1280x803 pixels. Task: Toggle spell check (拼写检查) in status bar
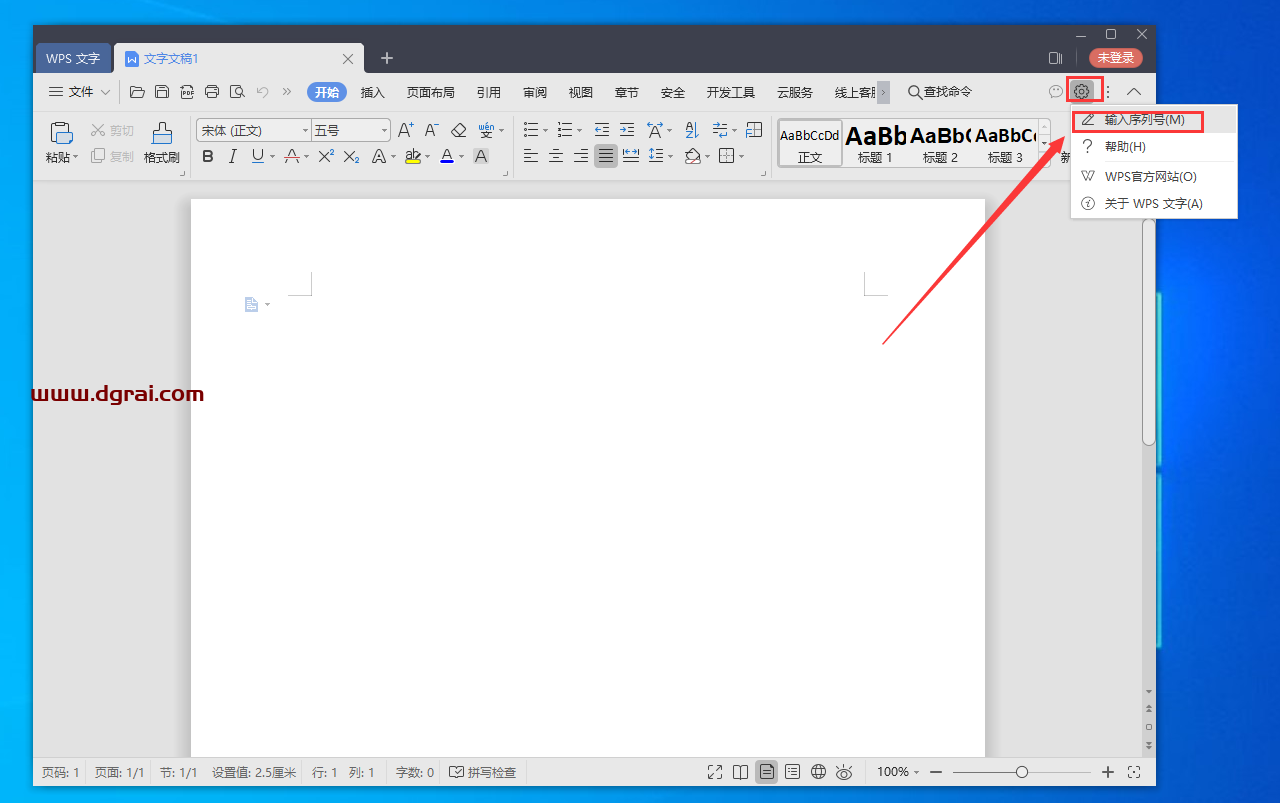click(483, 772)
